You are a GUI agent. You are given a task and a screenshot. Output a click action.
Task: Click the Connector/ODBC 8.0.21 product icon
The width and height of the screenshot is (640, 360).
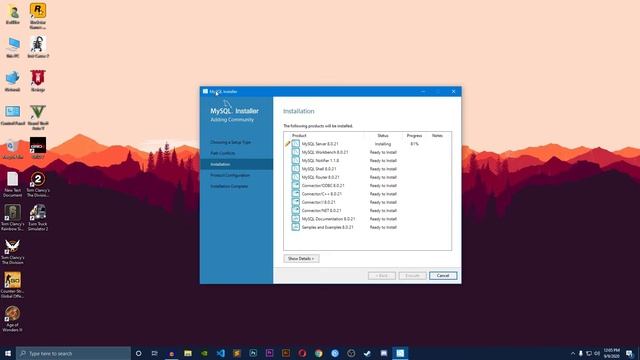296,185
